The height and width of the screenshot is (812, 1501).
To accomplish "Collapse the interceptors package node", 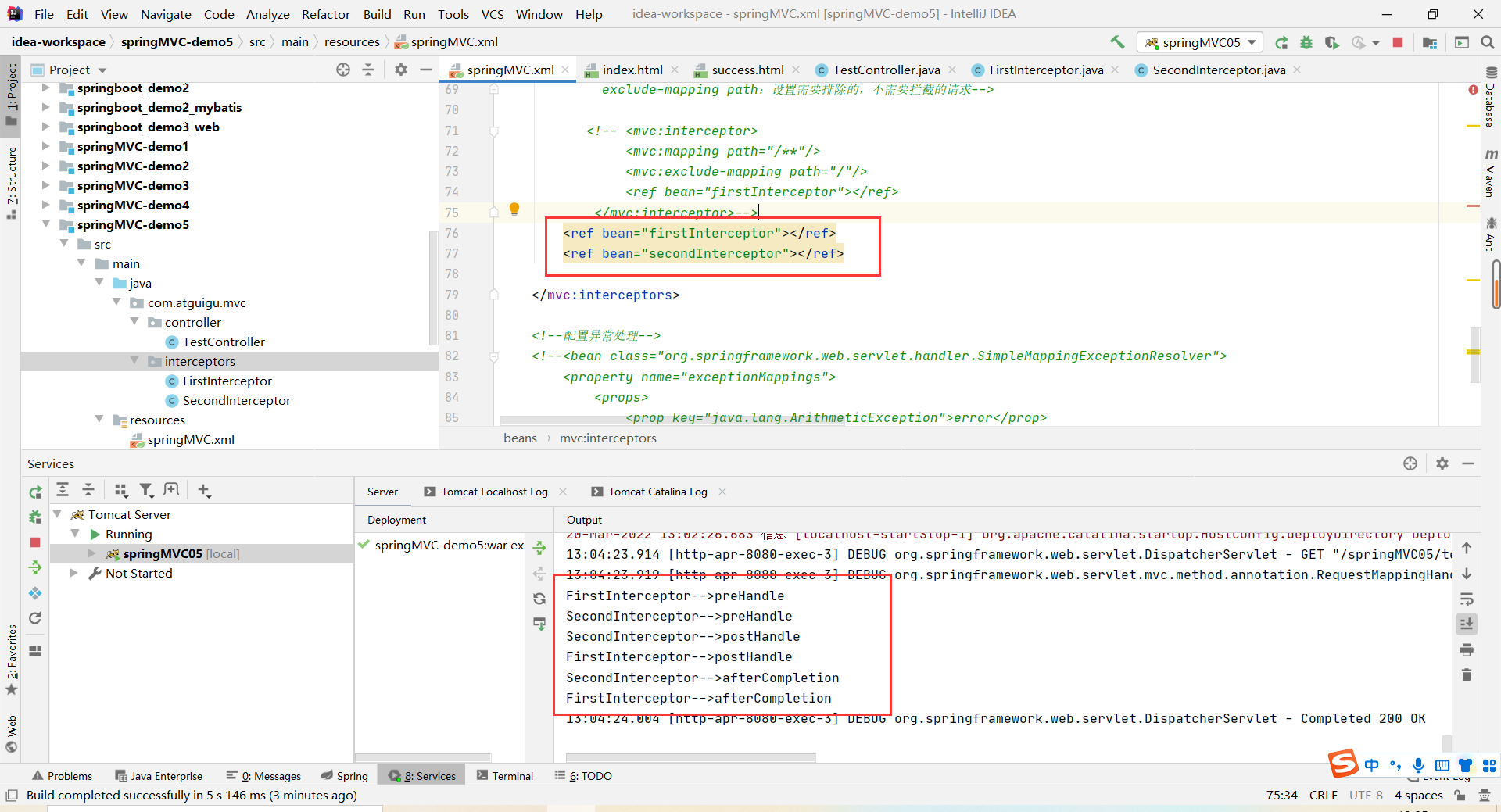I will click(134, 361).
